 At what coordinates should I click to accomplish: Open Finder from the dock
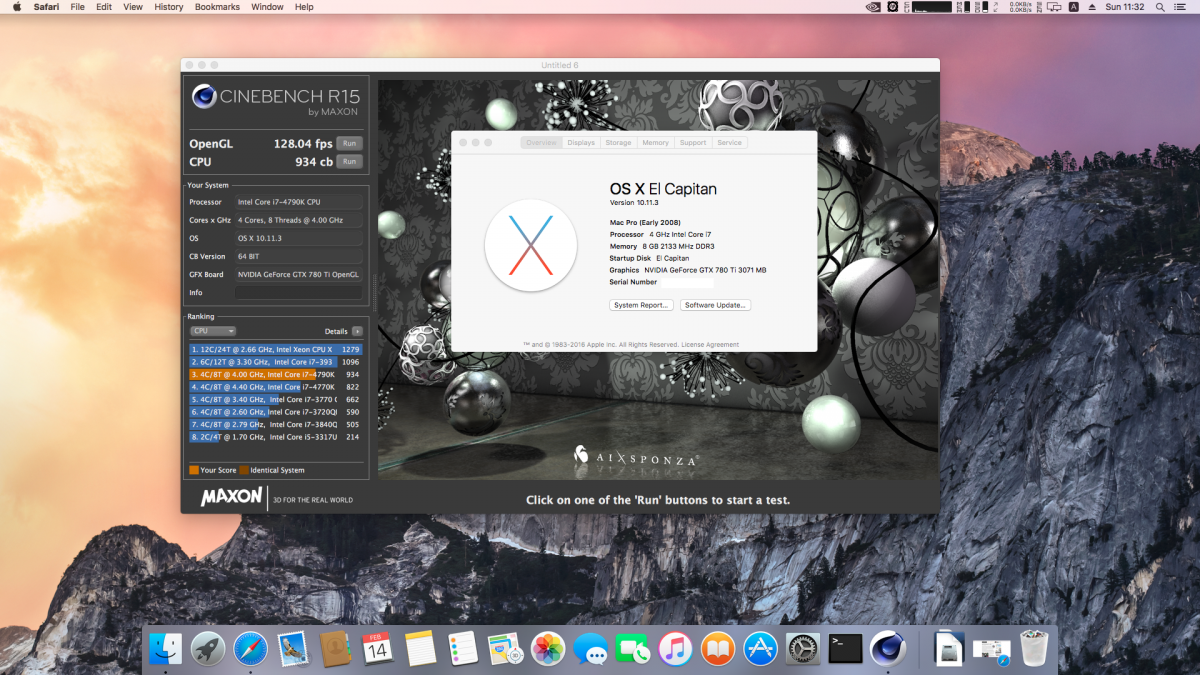(x=165, y=649)
